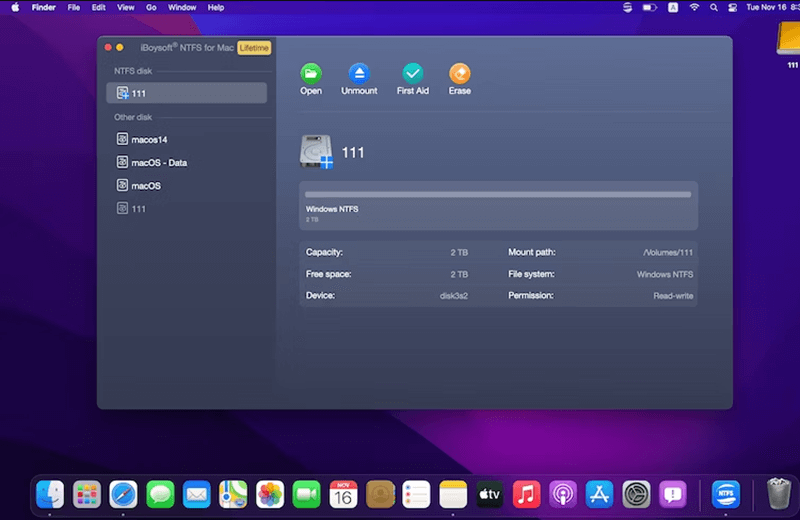Screen dimensions: 800x520
Task: Click the 111 drive on the desktop
Action: 788,45
